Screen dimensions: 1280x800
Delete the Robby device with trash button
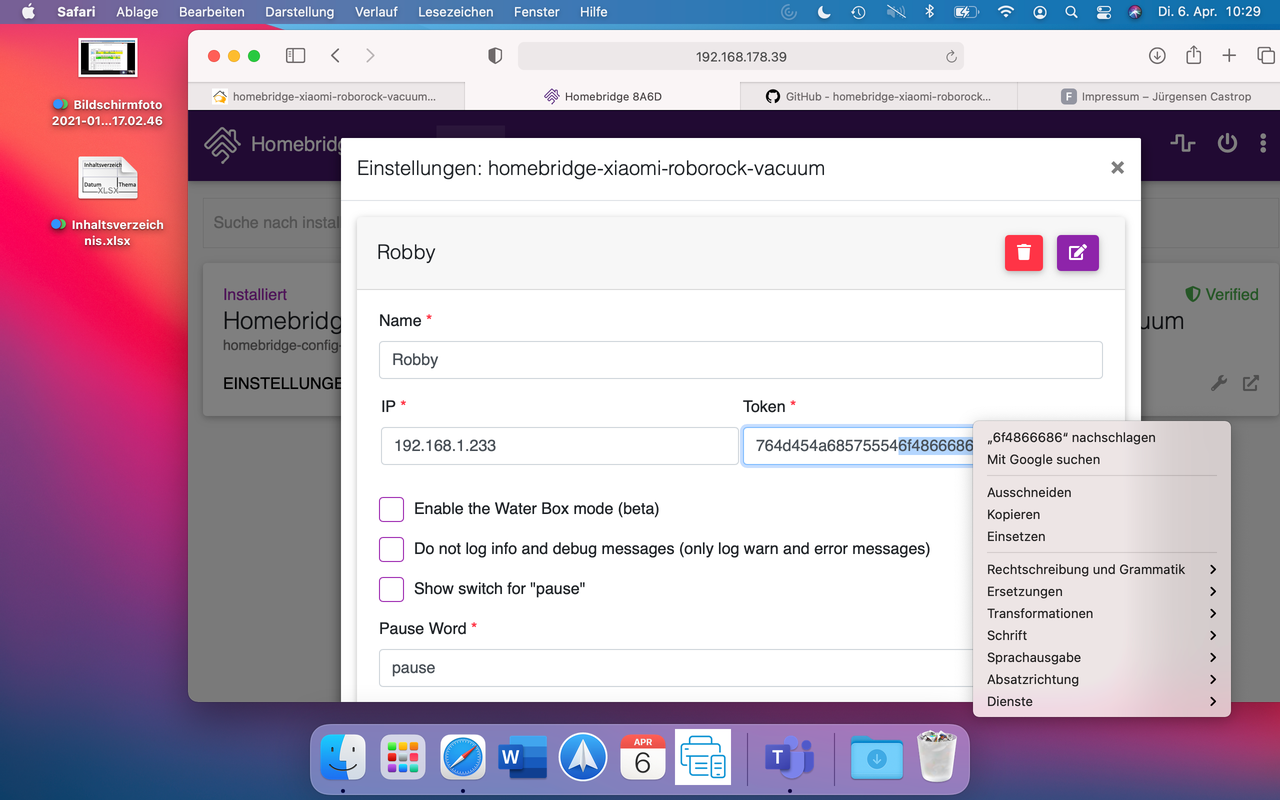[x=1023, y=253]
